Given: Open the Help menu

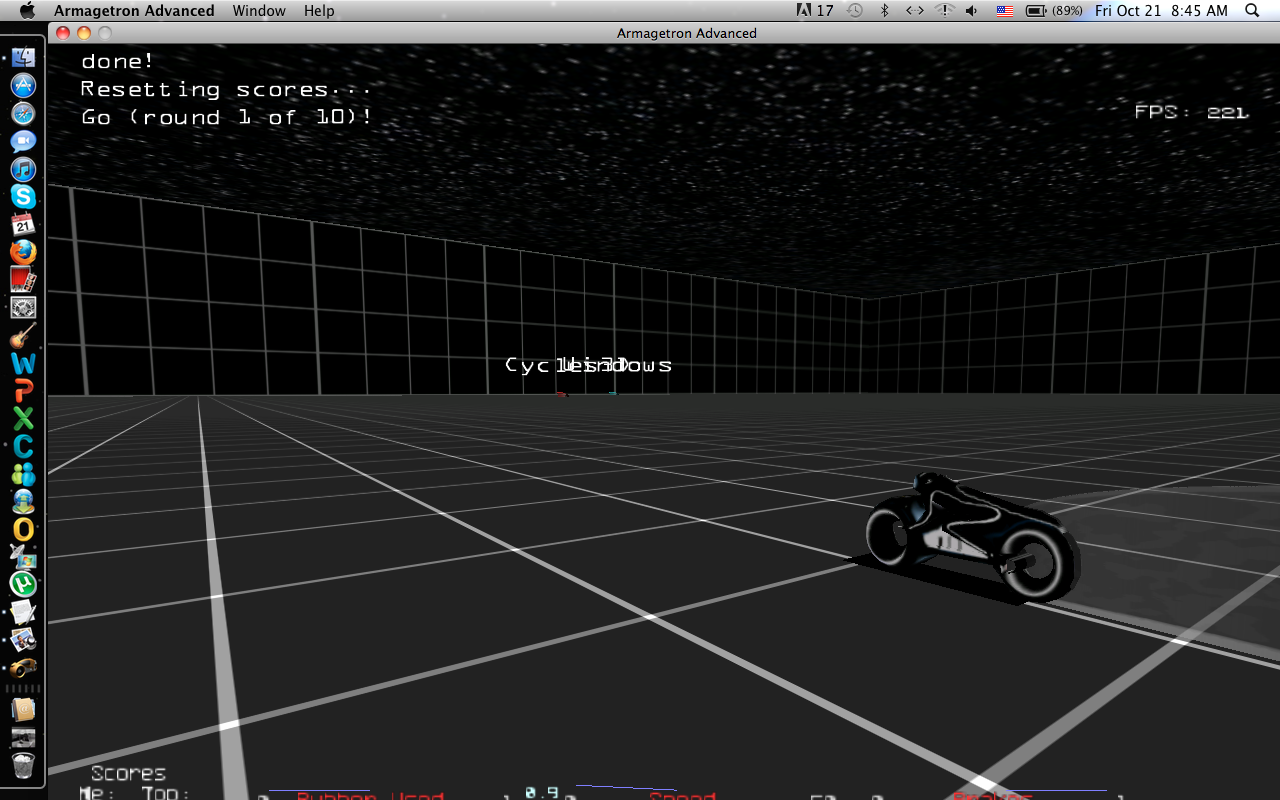Looking at the screenshot, I should 319,10.
